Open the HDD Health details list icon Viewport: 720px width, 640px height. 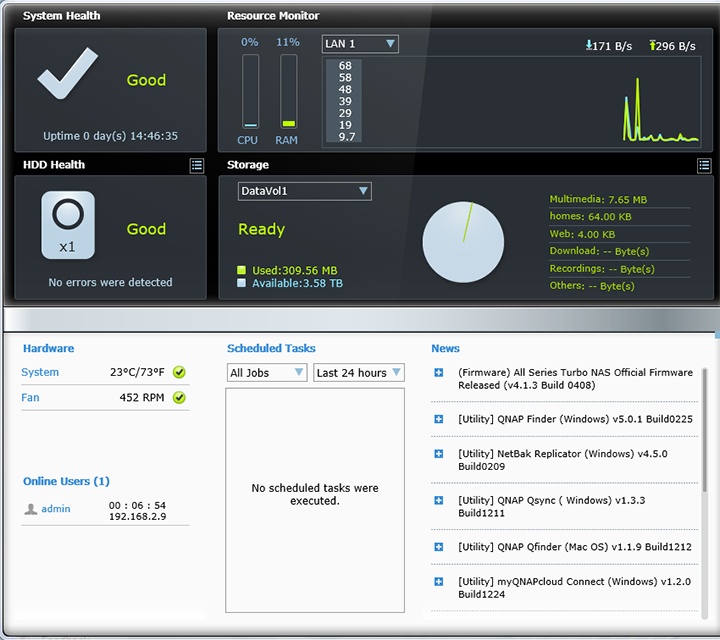click(197, 165)
